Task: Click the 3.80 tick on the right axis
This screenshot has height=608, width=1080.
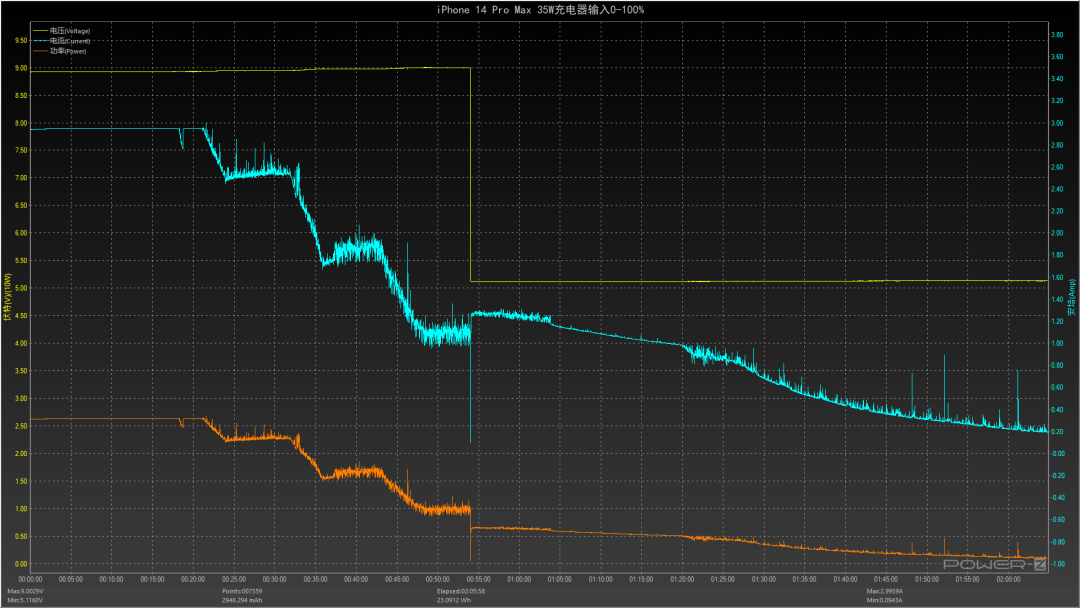Action: pyautogui.click(x=1057, y=35)
